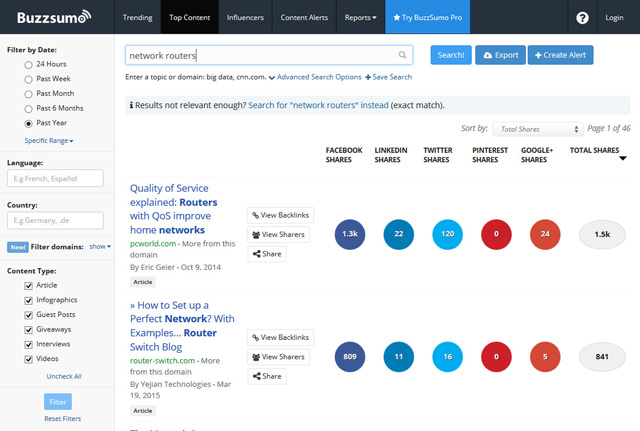Uncheck the Videos content type
Screen dimensions: 640x431
tap(28, 359)
